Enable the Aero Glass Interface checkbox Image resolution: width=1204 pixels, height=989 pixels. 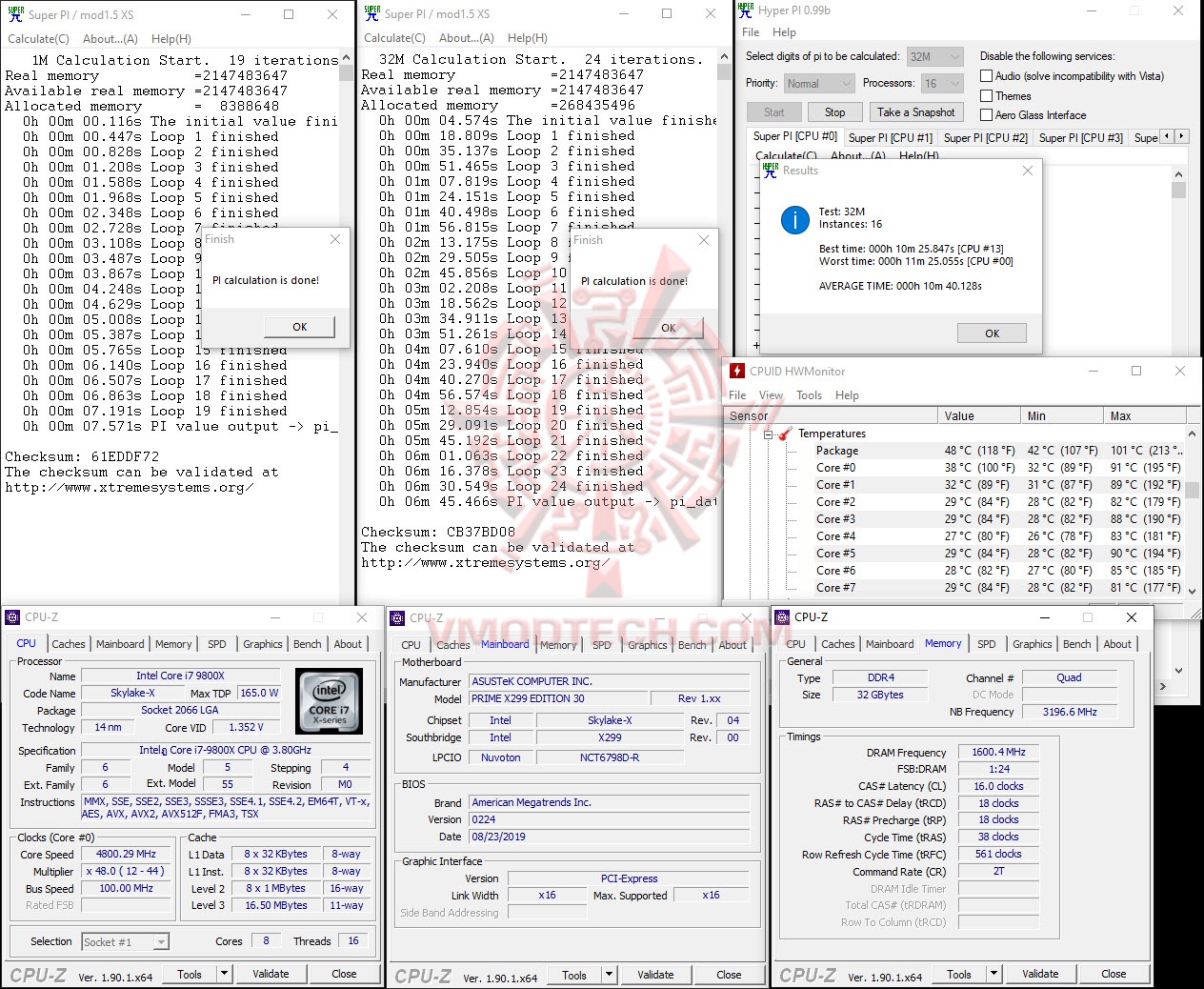(987, 115)
